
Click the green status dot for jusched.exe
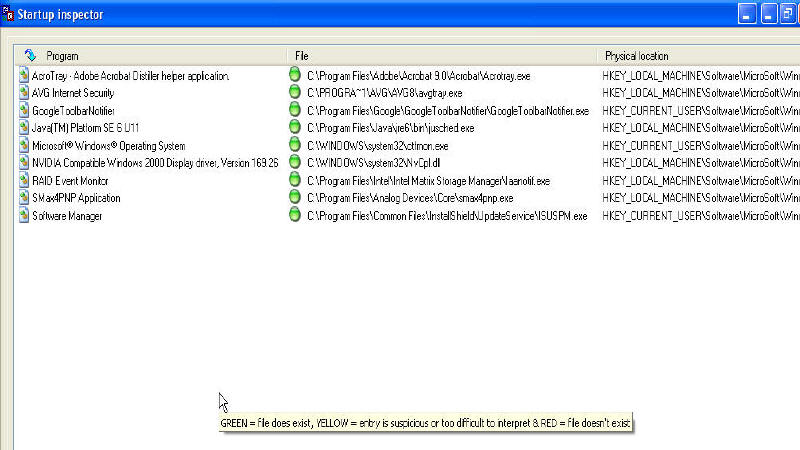click(x=294, y=128)
